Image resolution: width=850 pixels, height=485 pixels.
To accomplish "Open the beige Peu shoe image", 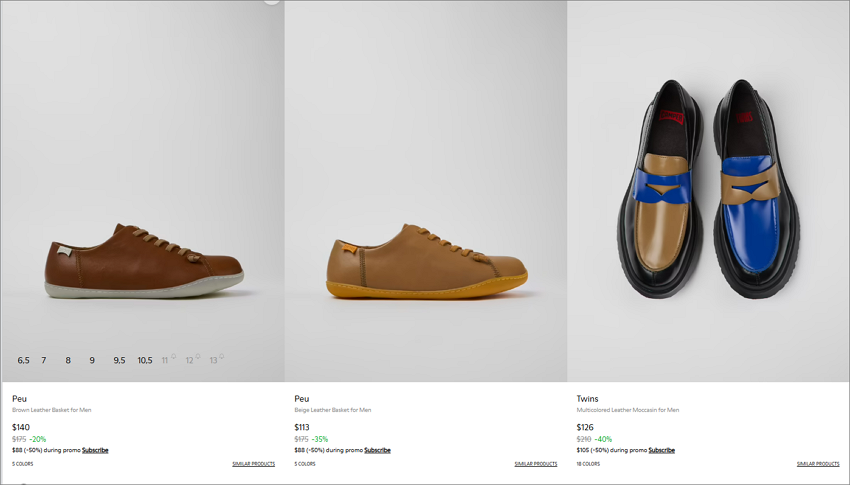I will [426, 191].
